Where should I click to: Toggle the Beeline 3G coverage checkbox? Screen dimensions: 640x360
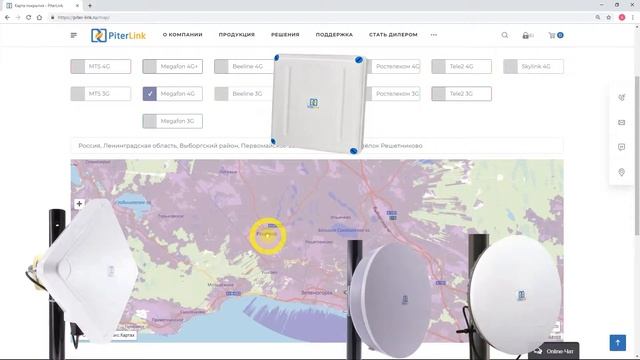click(221, 94)
